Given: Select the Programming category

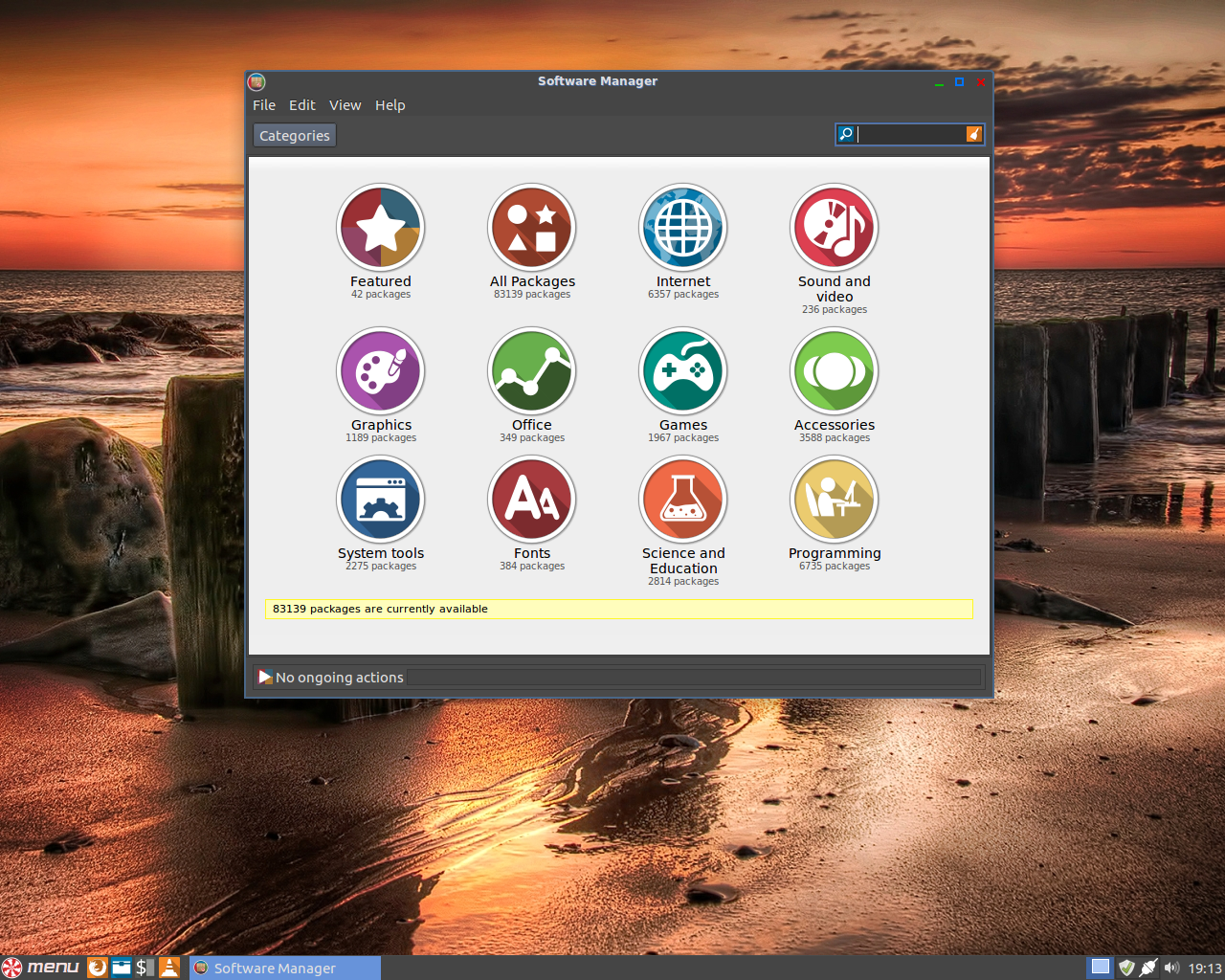Looking at the screenshot, I should pos(835,513).
